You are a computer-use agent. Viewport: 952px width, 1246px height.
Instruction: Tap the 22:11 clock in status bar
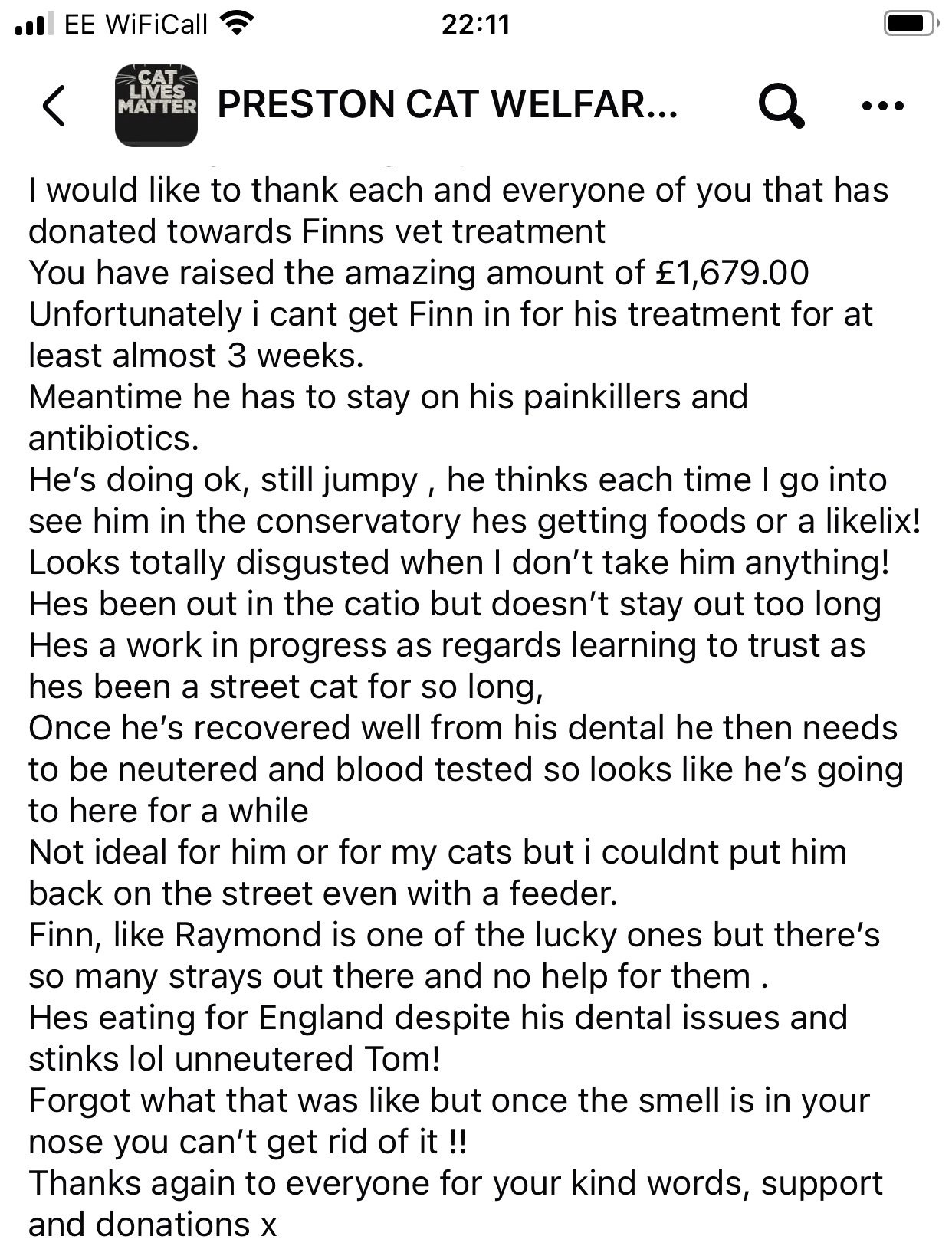pyautogui.click(x=475, y=25)
